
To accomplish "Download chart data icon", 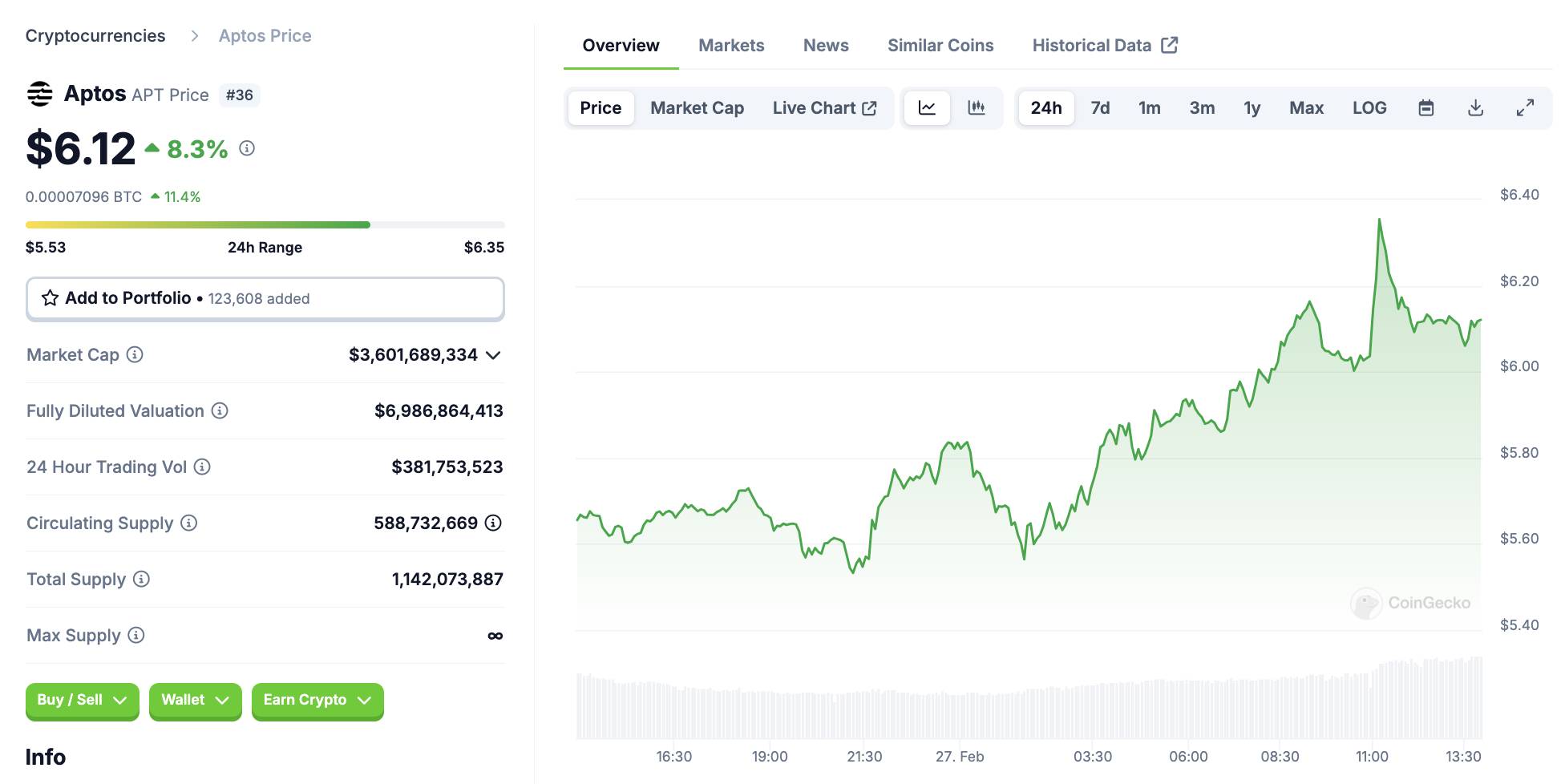I will point(1475,107).
